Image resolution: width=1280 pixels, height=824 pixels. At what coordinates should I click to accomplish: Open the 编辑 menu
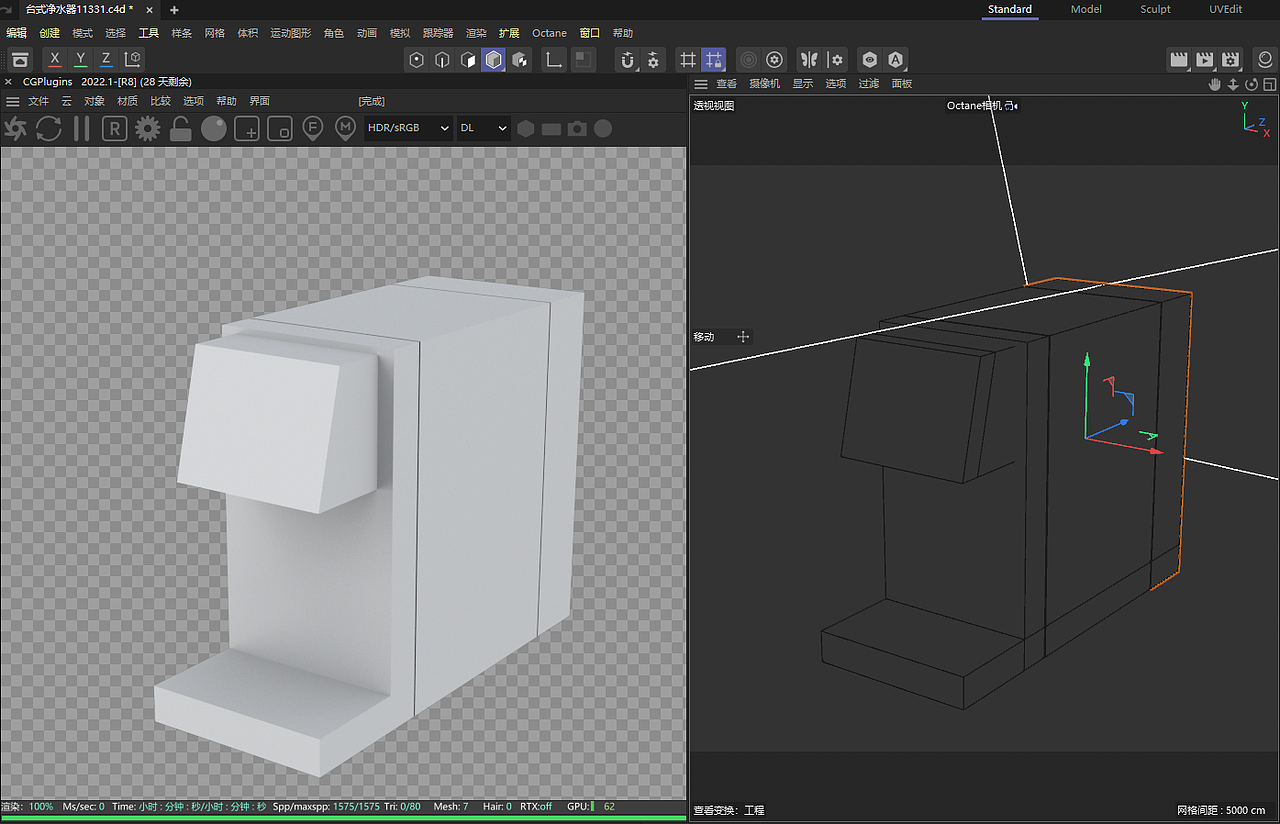click(x=17, y=33)
